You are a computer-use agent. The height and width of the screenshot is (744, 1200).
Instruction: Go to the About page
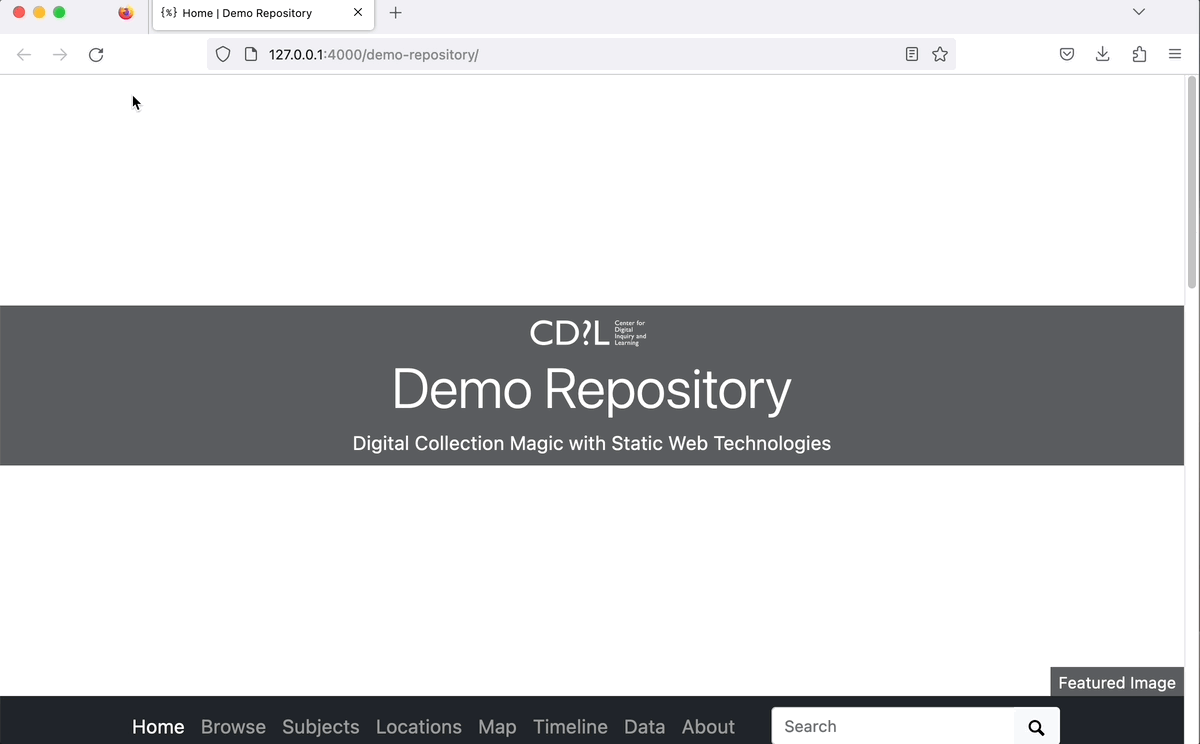tap(708, 727)
